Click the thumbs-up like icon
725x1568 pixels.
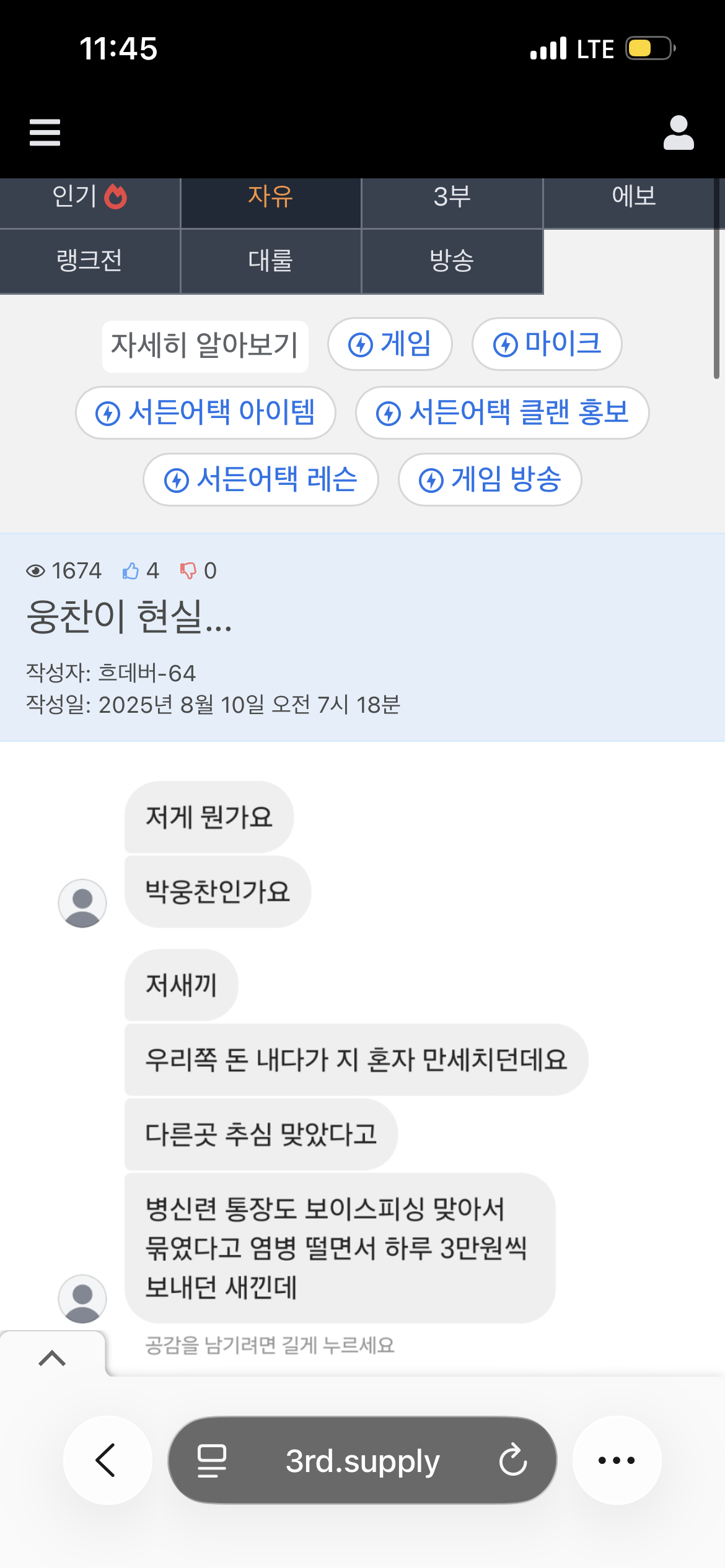131,570
